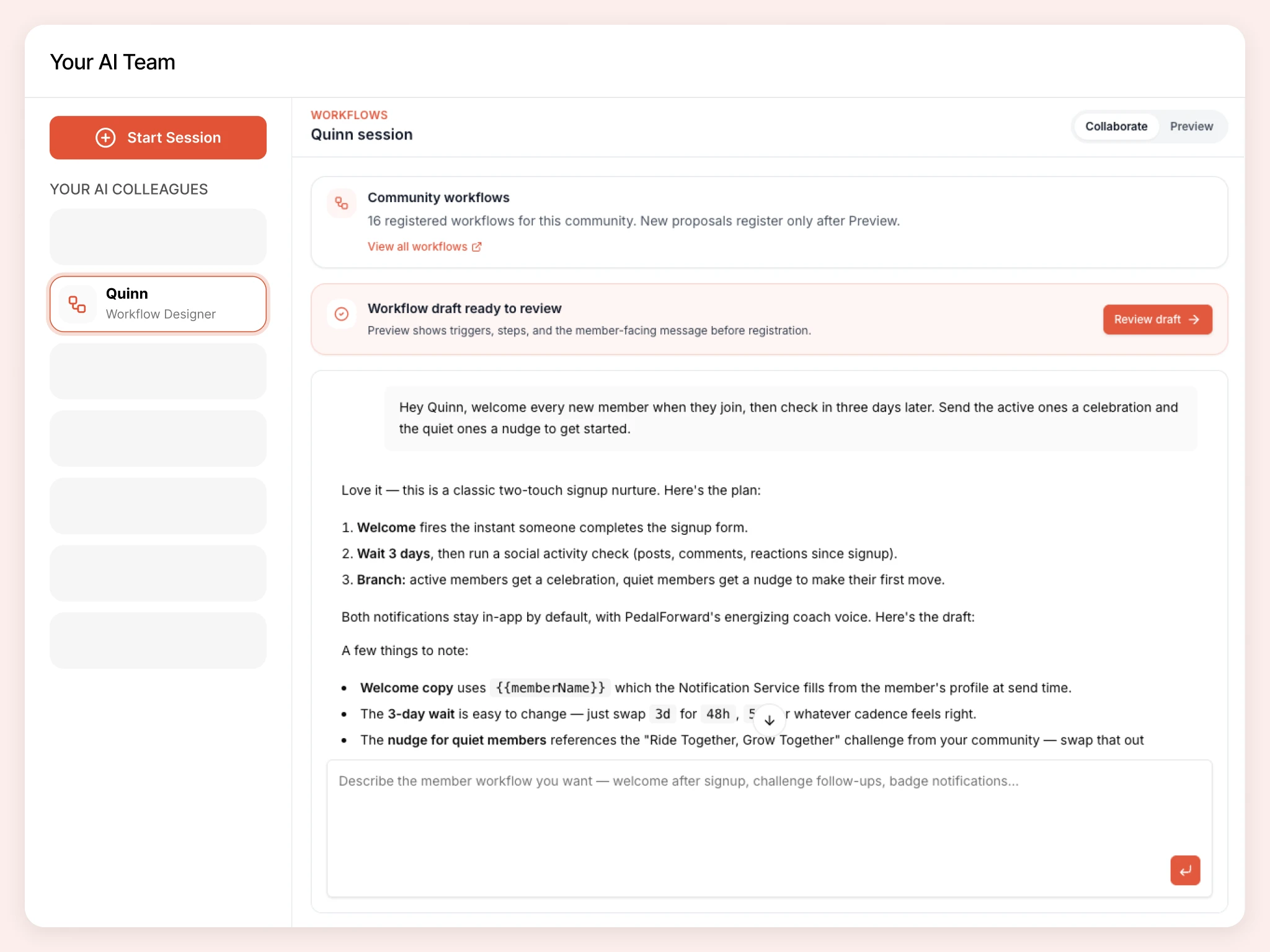Click the check-circle icon on the draft ready banner
The image size is (1270, 952).
coord(342,314)
